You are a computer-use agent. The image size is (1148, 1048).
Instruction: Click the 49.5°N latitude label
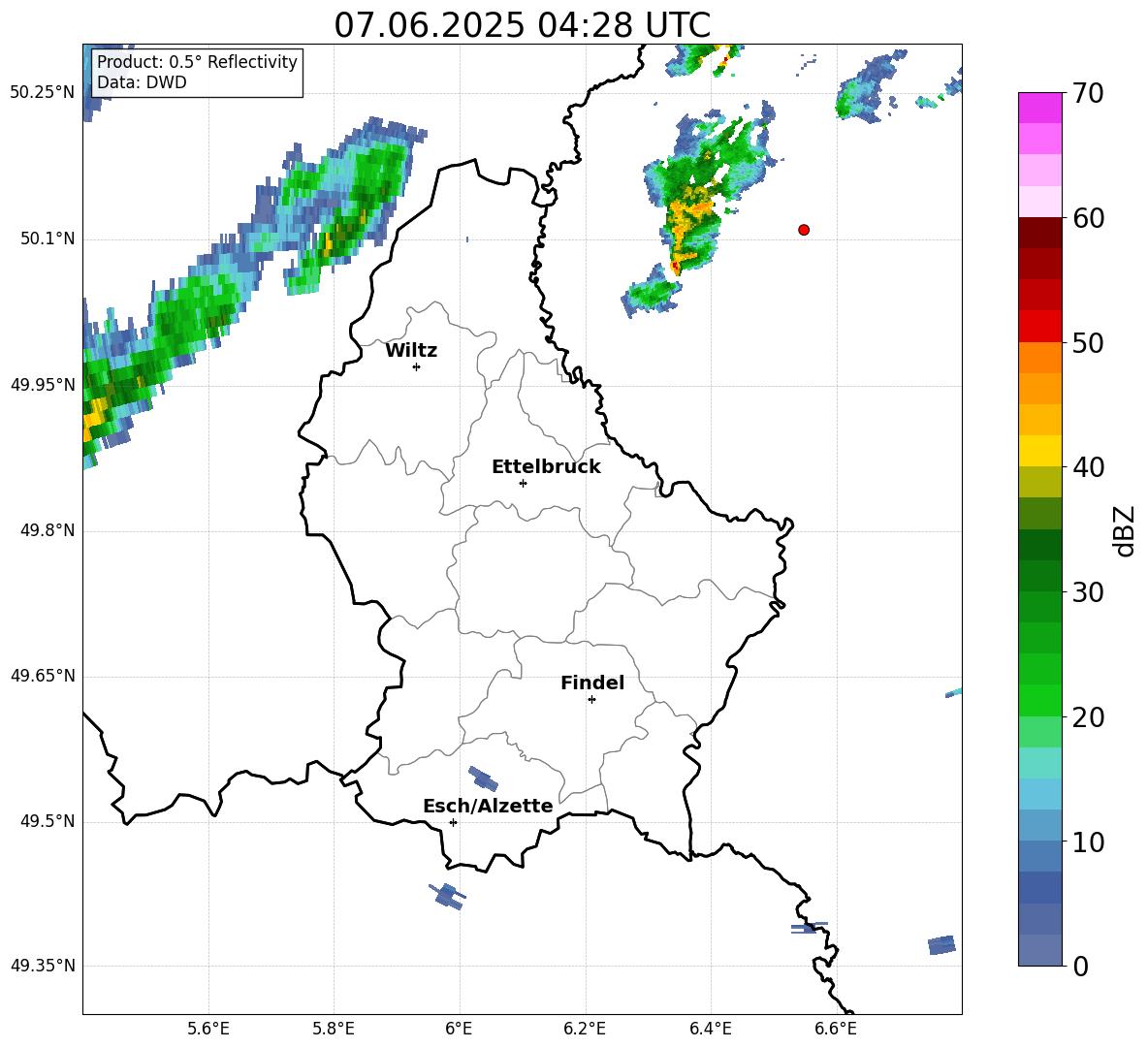(48, 821)
